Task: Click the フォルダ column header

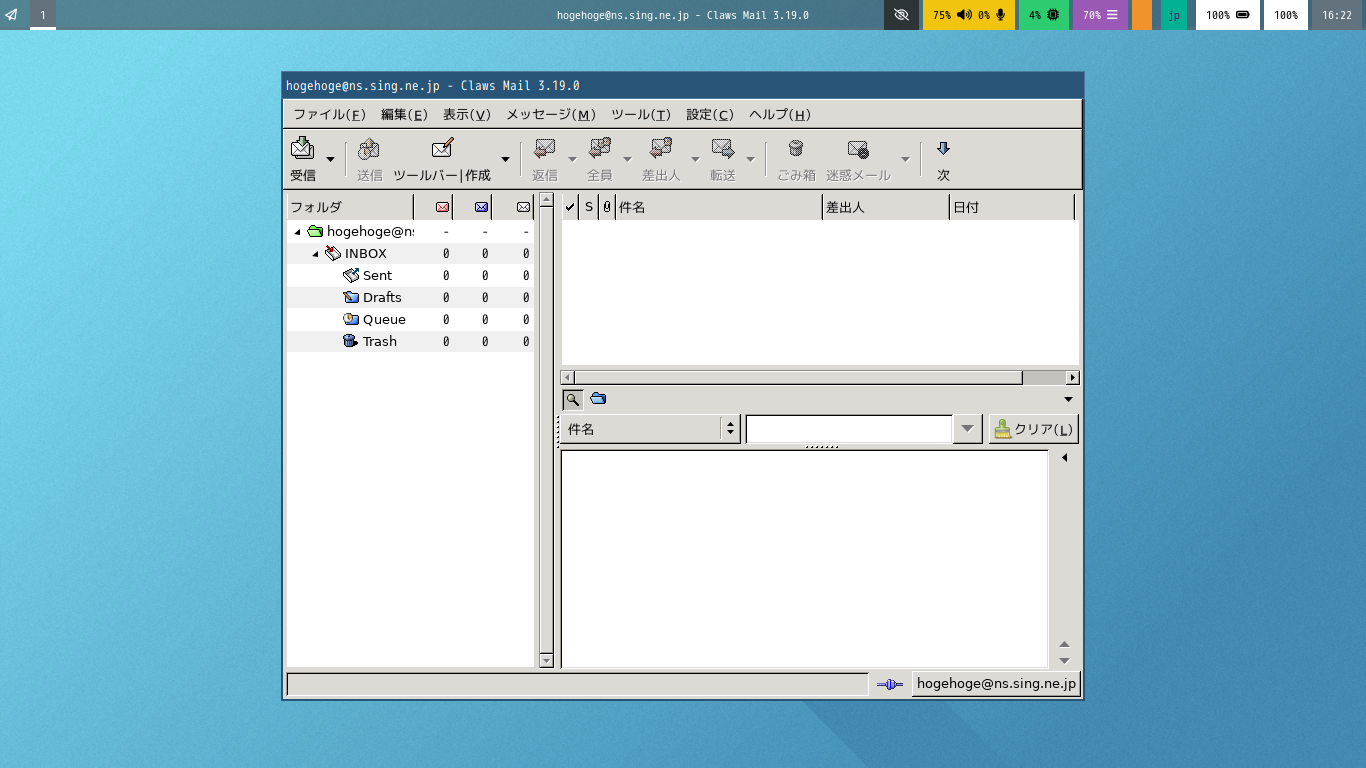Action: (x=350, y=207)
